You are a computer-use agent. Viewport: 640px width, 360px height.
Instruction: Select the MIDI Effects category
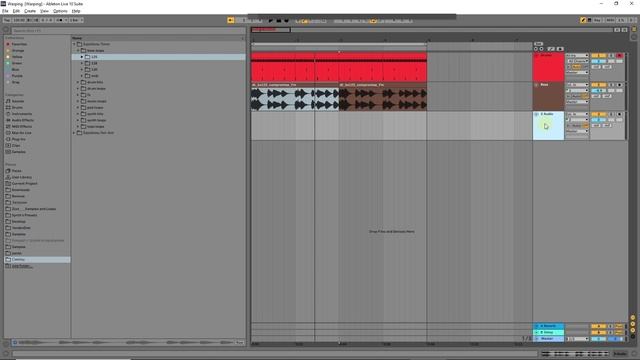[22, 127]
